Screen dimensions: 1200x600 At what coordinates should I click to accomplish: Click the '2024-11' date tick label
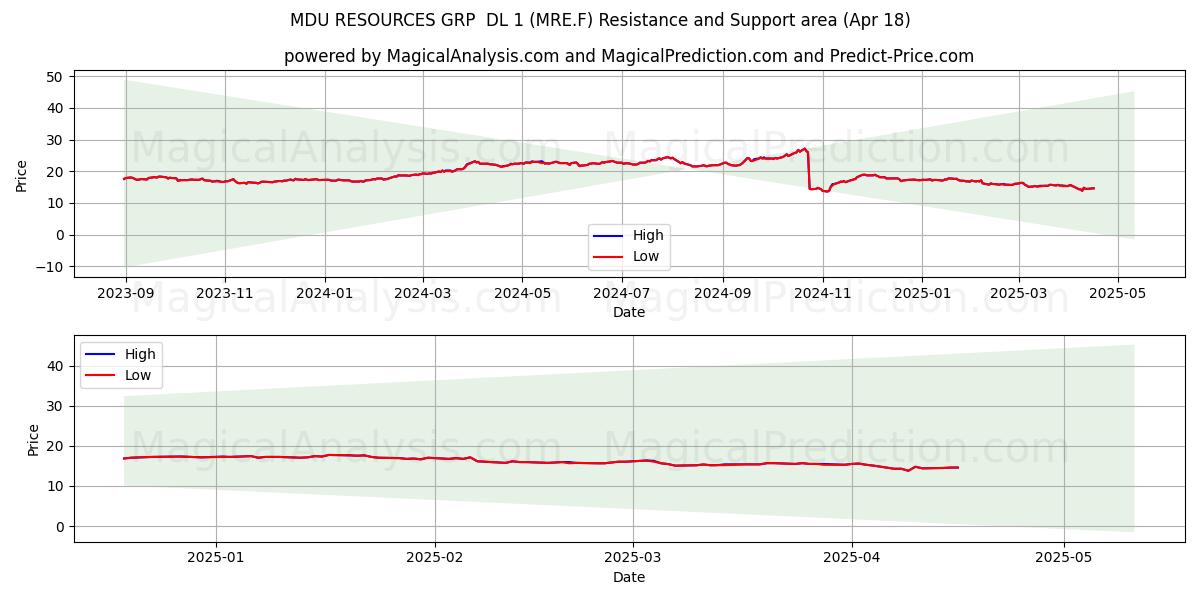(824, 294)
